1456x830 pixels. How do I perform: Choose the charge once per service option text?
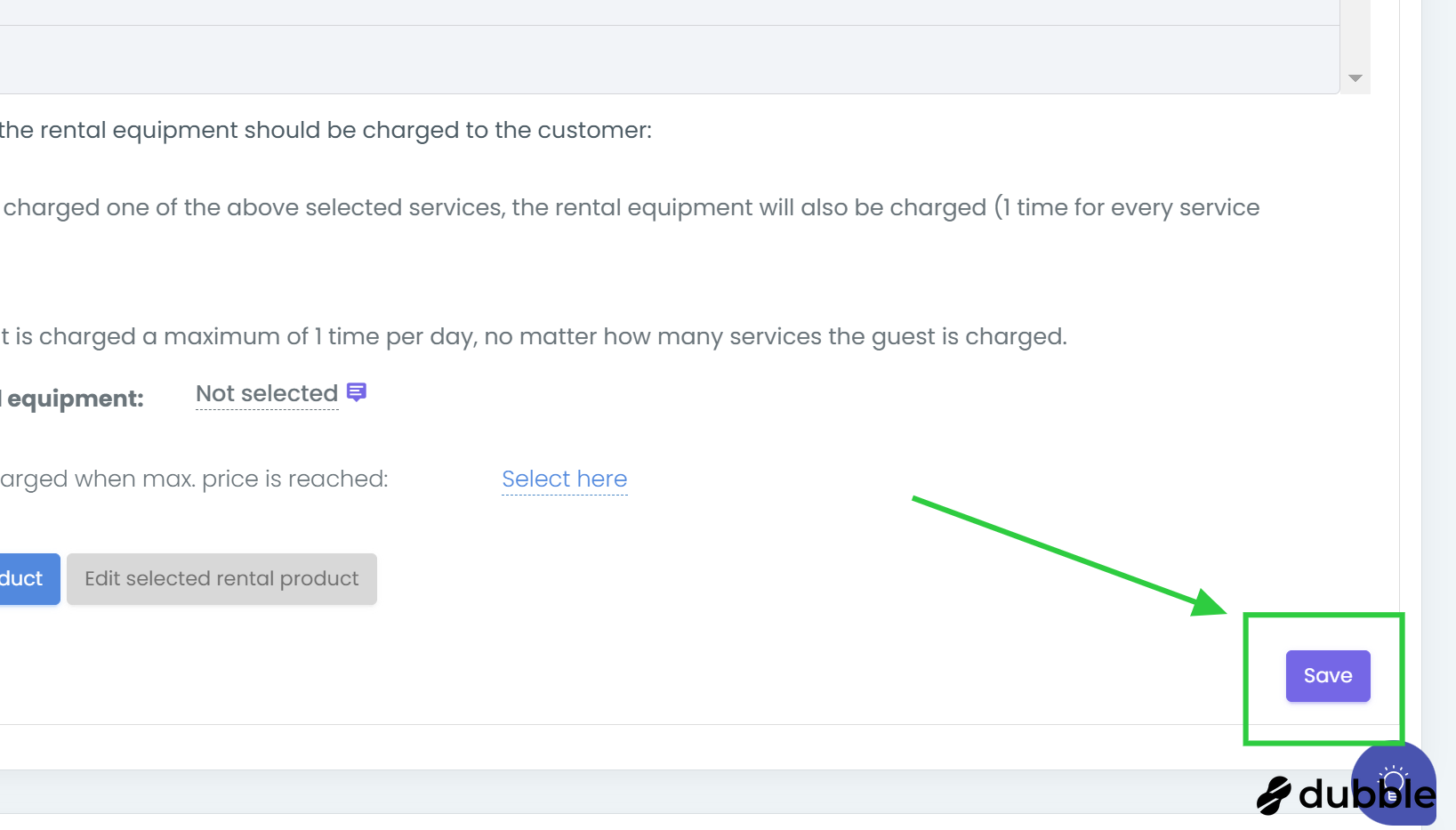(x=631, y=208)
